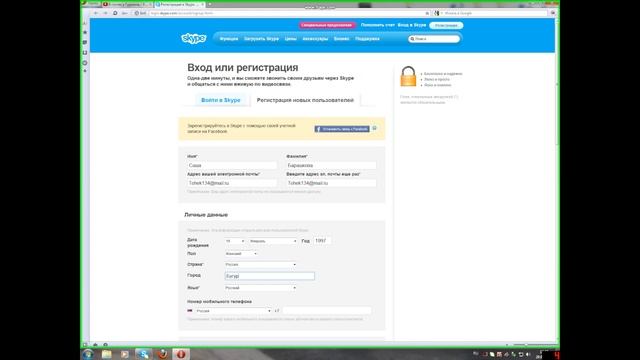
Task: Open the 'Цены' navigation item
Action: coord(291,39)
